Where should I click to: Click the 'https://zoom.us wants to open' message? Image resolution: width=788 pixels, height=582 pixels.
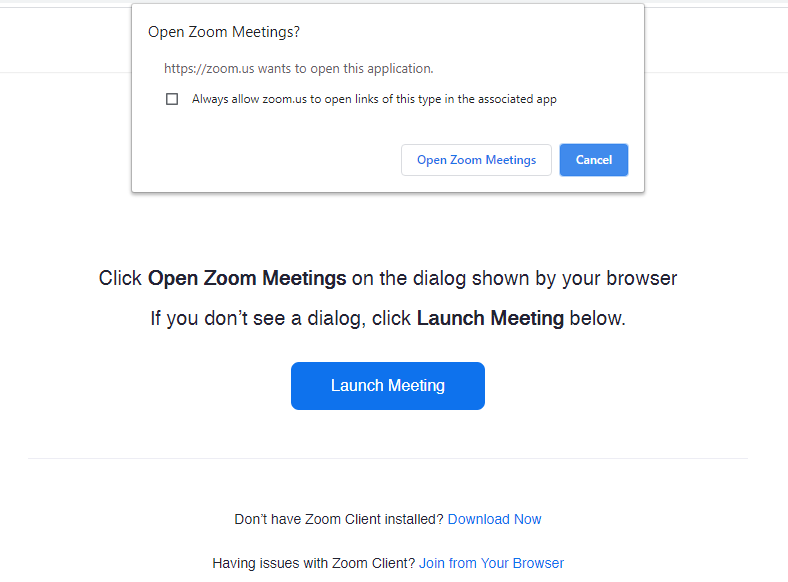(298, 69)
